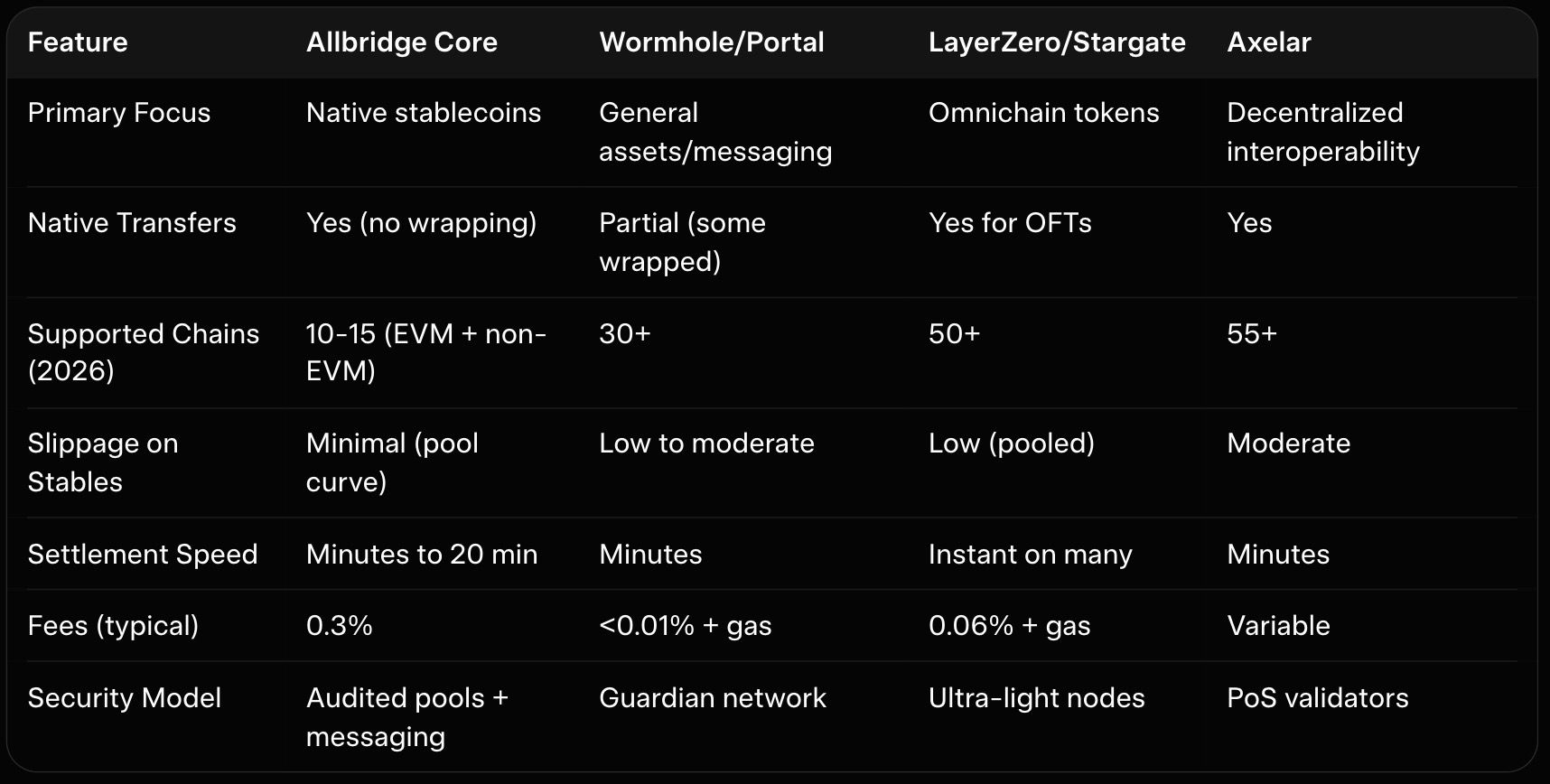This screenshot has height=784, width=1550.
Task: Select the PoS validators cell
Action: 1317,698
